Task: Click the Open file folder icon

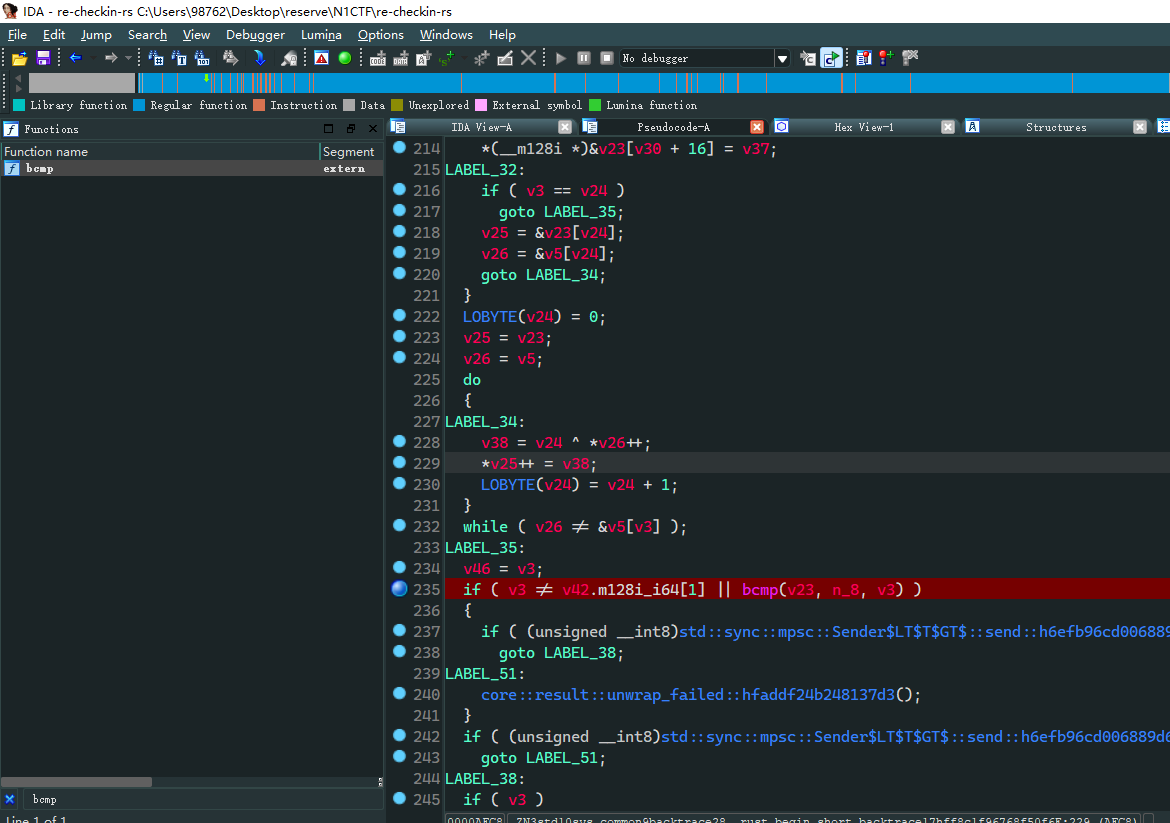Action: (x=19, y=58)
